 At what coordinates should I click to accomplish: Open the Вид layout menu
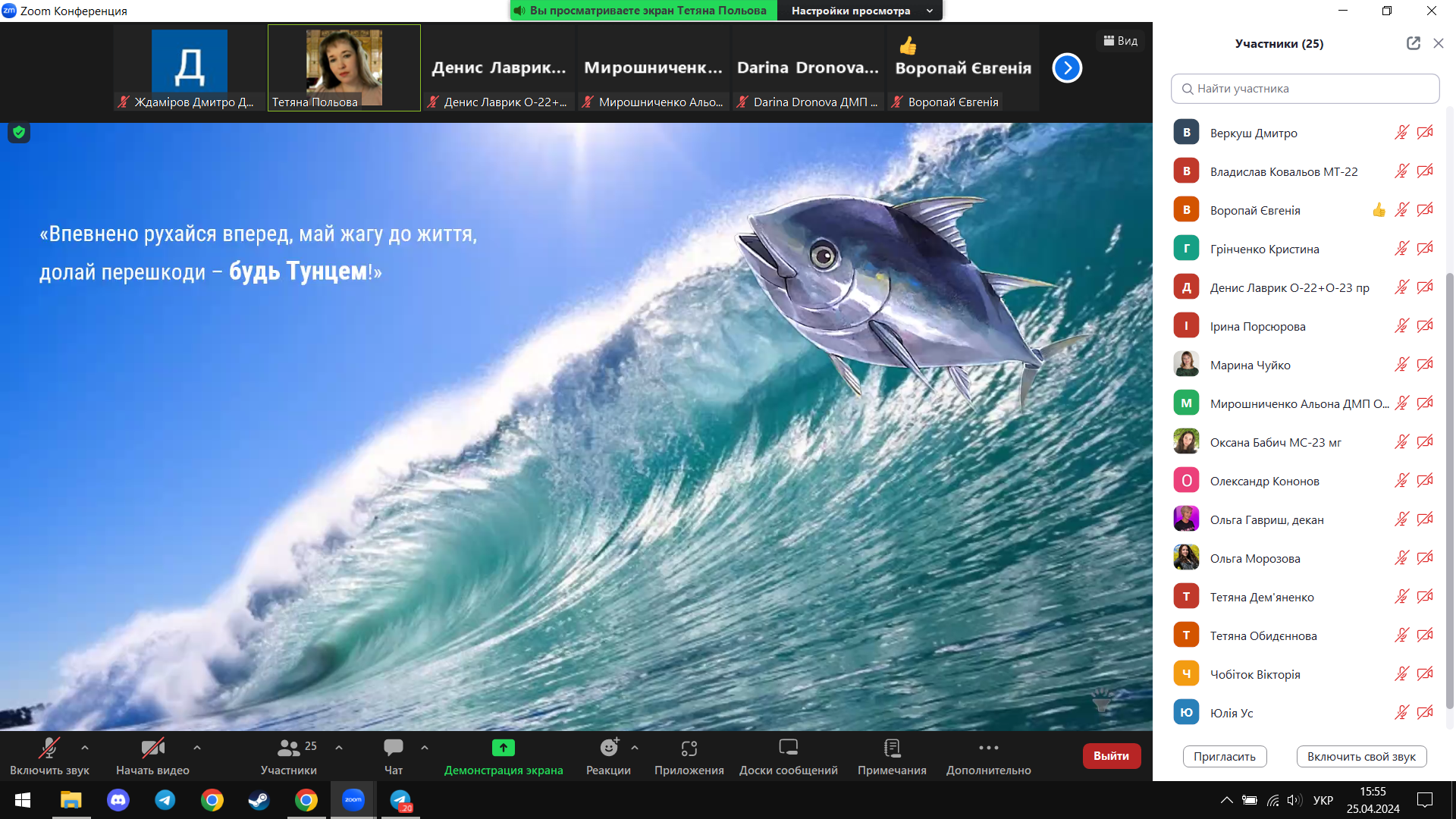(x=1120, y=41)
